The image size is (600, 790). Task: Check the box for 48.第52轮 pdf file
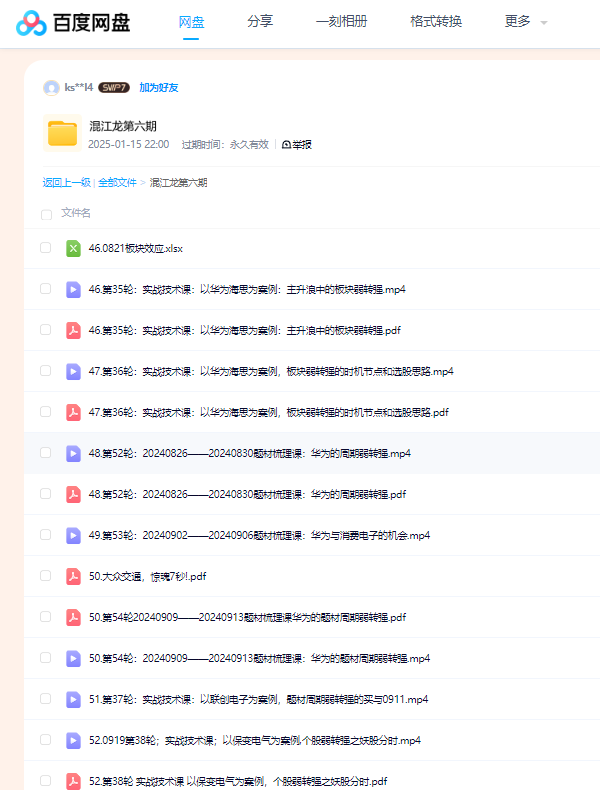point(45,493)
